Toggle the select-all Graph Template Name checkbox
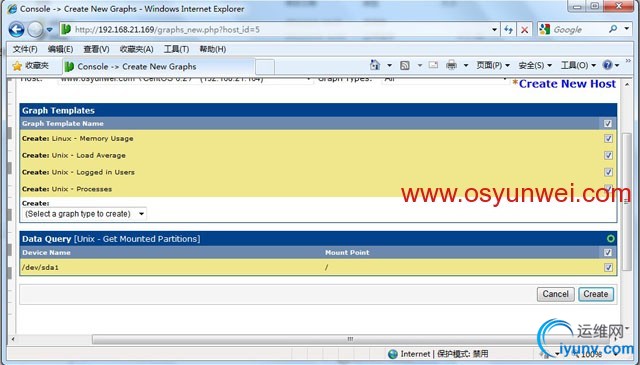Screen dimensions: 640x365 608,124
